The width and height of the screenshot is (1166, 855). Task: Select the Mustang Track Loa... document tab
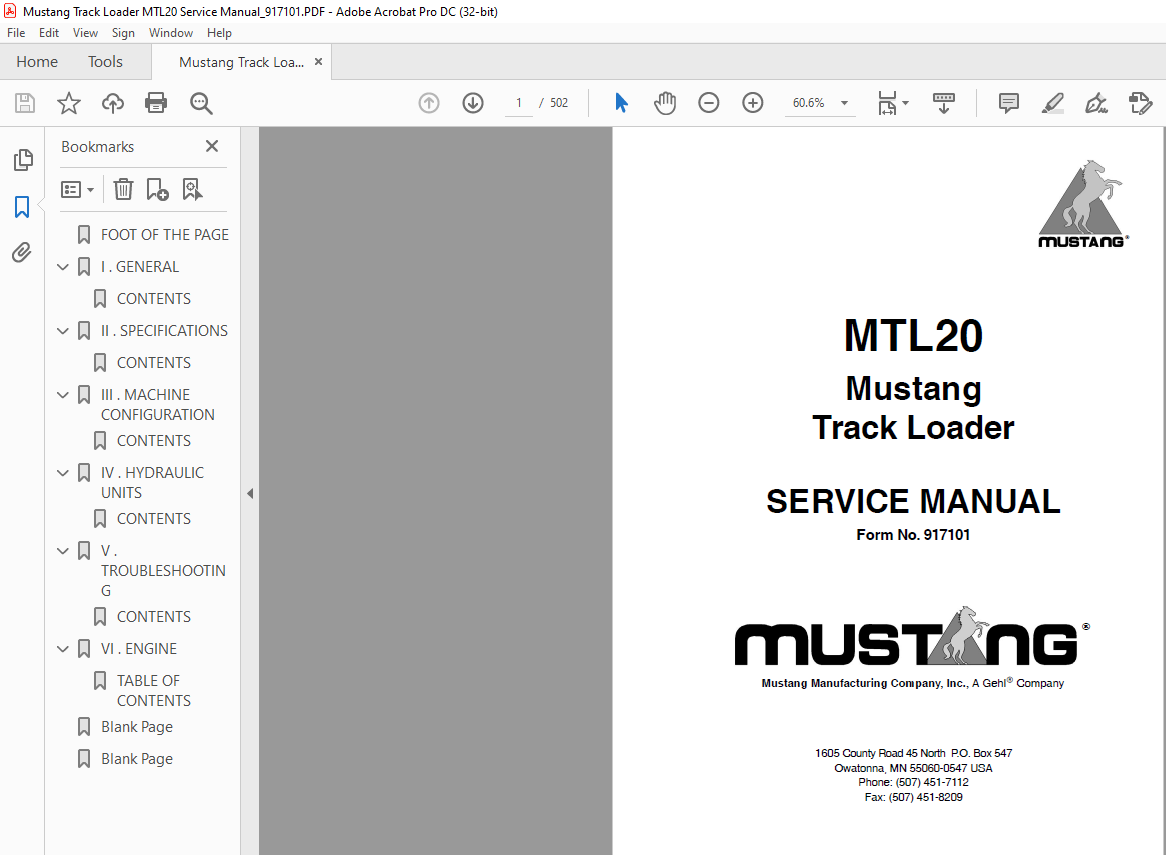tap(241, 62)
